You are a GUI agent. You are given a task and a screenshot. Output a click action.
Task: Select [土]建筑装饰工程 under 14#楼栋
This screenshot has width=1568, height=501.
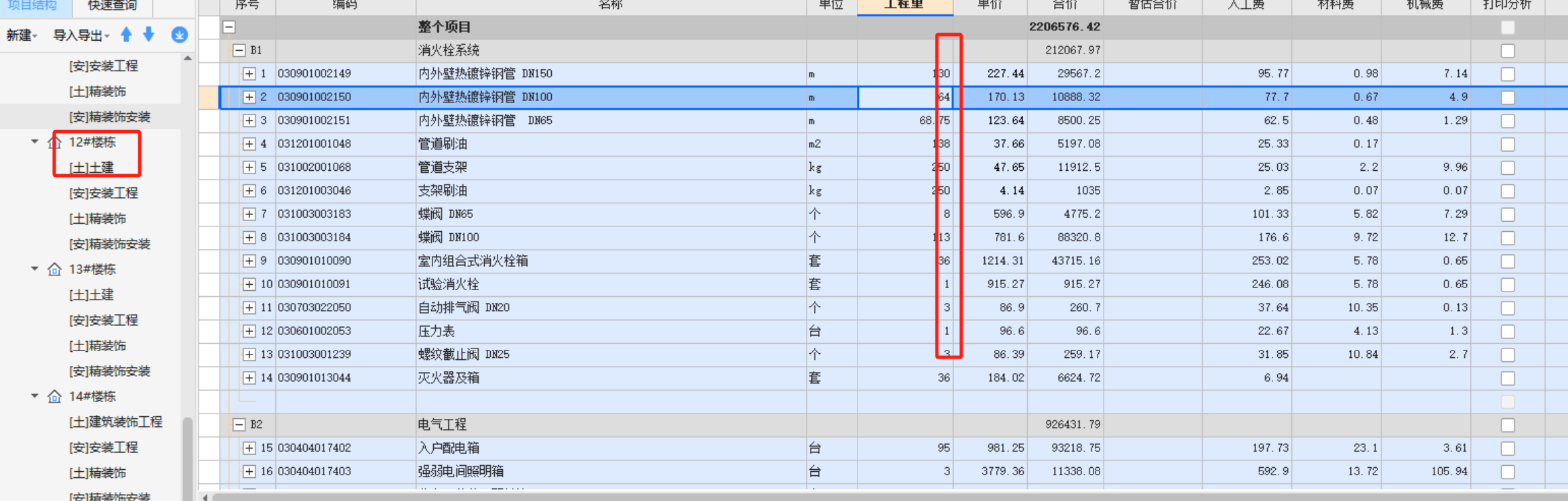115,422
